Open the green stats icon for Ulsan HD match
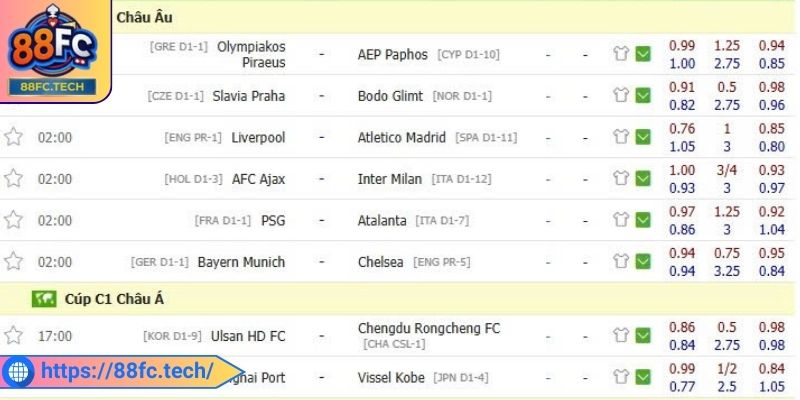The image size is (800, 400). (x=643, y=336)
